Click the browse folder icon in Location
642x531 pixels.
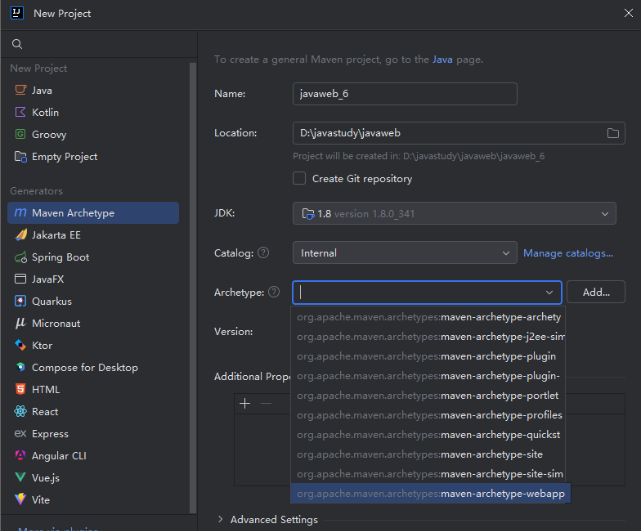613,133
